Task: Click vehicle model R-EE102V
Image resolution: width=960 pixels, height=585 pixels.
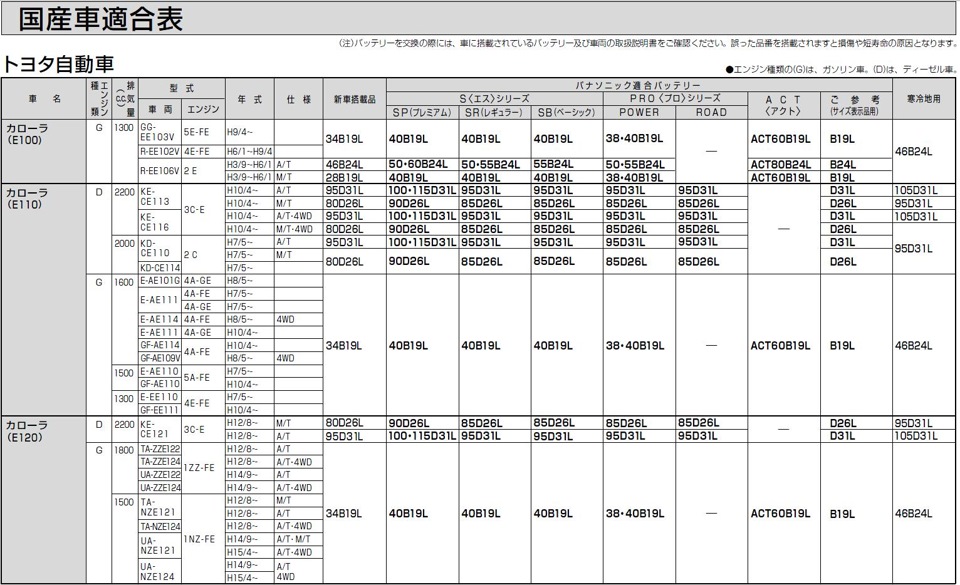Action: (160, 152)
